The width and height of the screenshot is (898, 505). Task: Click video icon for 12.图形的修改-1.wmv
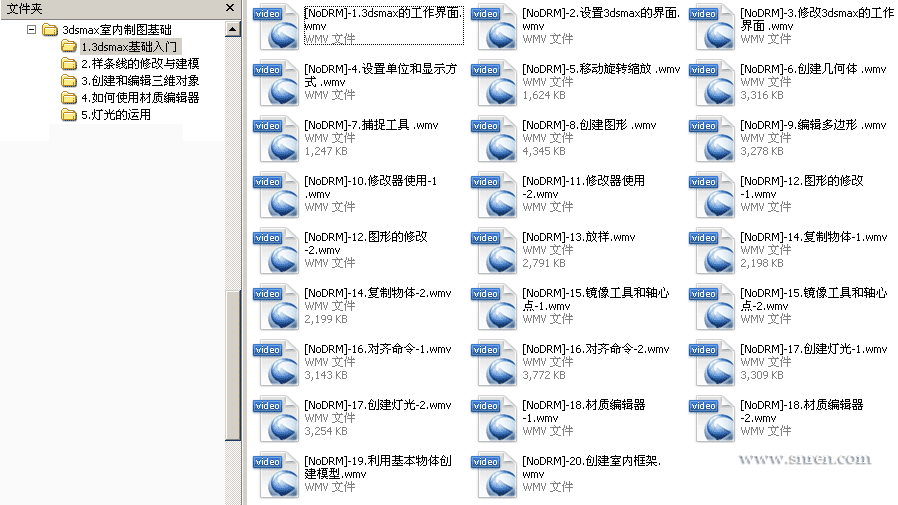pos(712,195)
